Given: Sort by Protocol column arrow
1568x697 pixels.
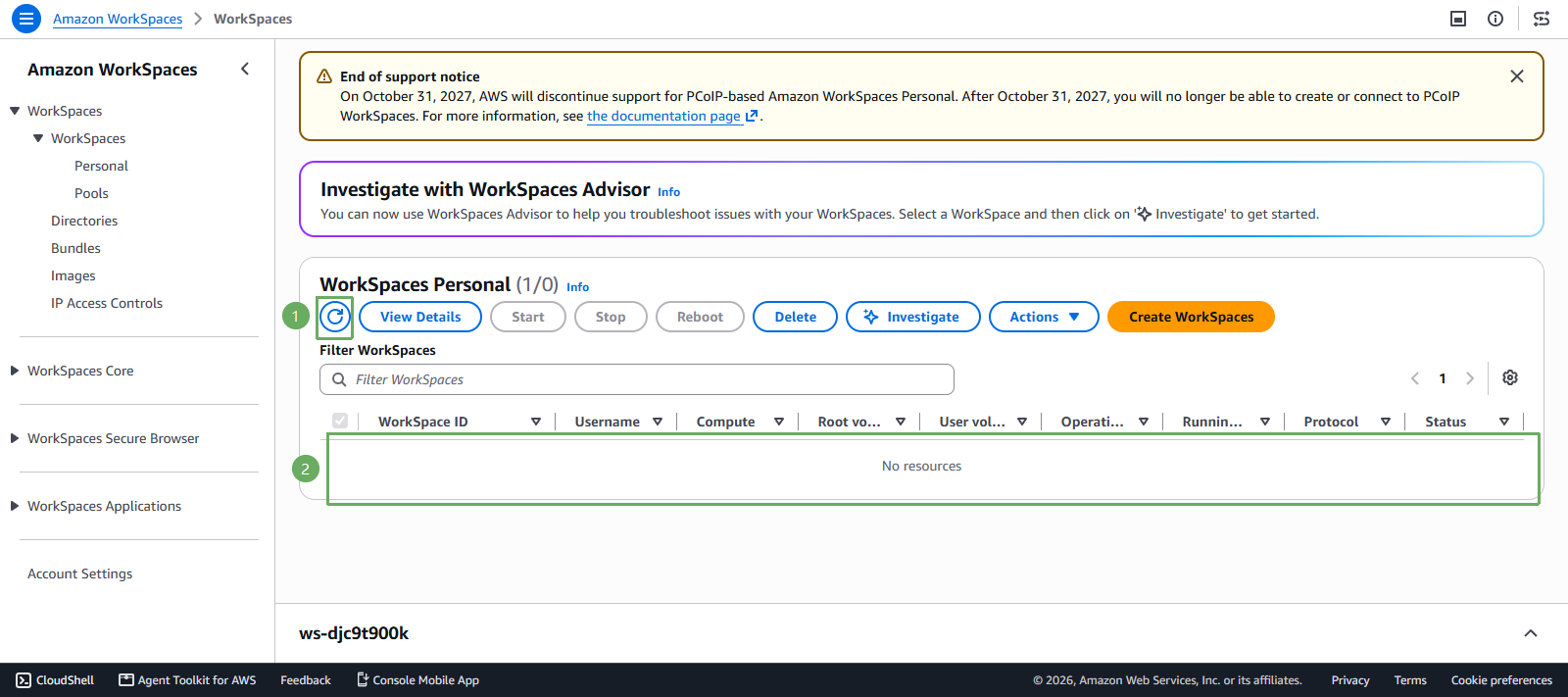Looking at the screenshot, I should (1386, 422).
